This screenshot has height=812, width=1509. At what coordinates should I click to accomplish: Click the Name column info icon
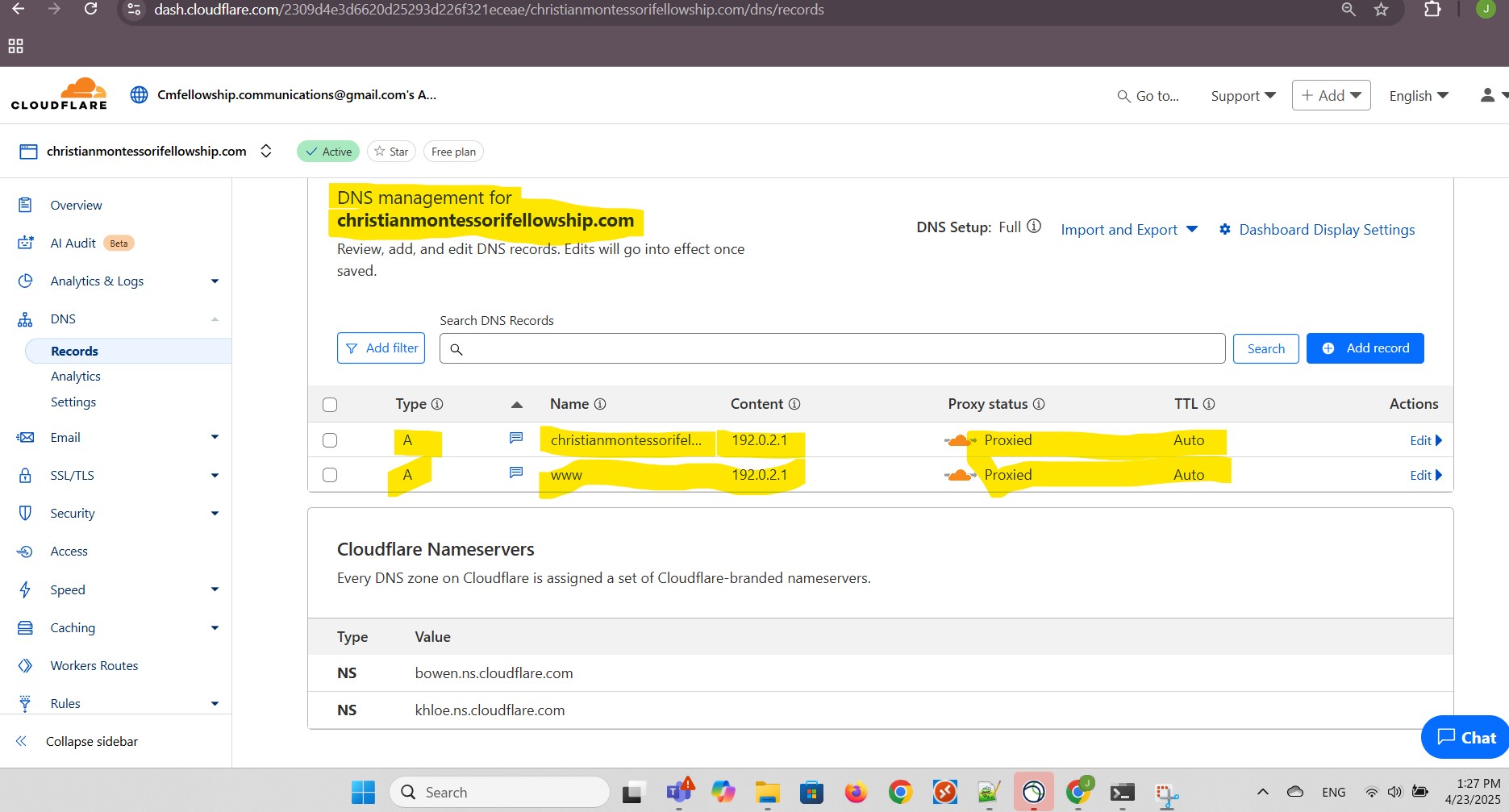point(600,404)
